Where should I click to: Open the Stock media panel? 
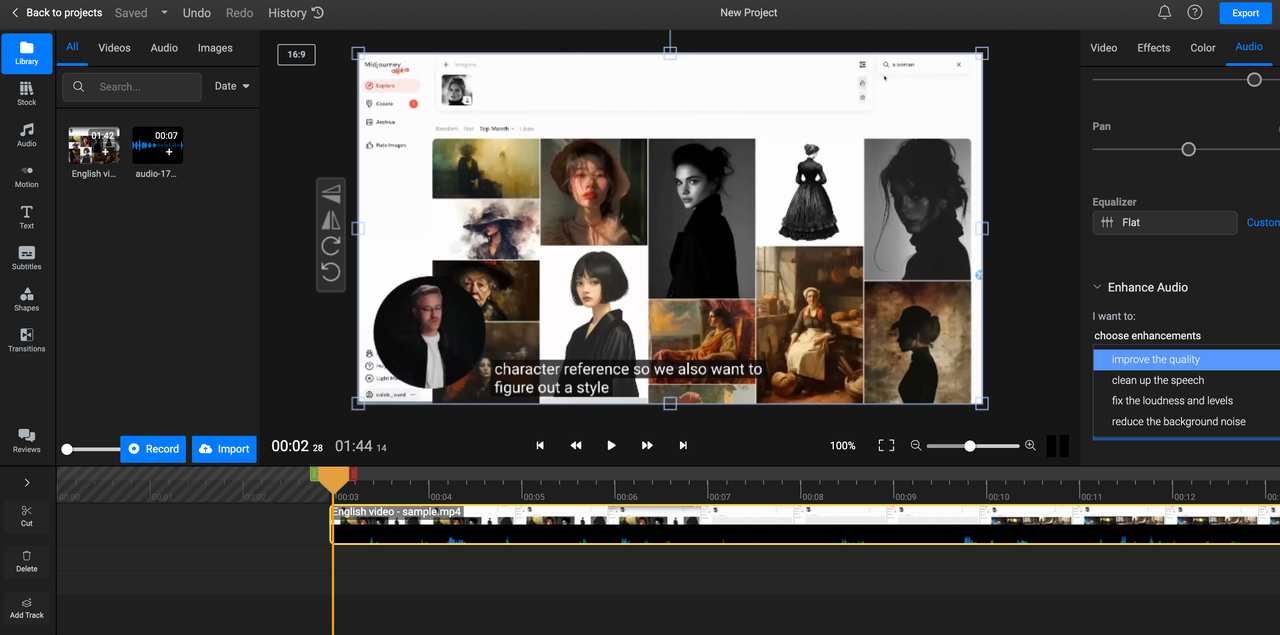tap(27, 94)
